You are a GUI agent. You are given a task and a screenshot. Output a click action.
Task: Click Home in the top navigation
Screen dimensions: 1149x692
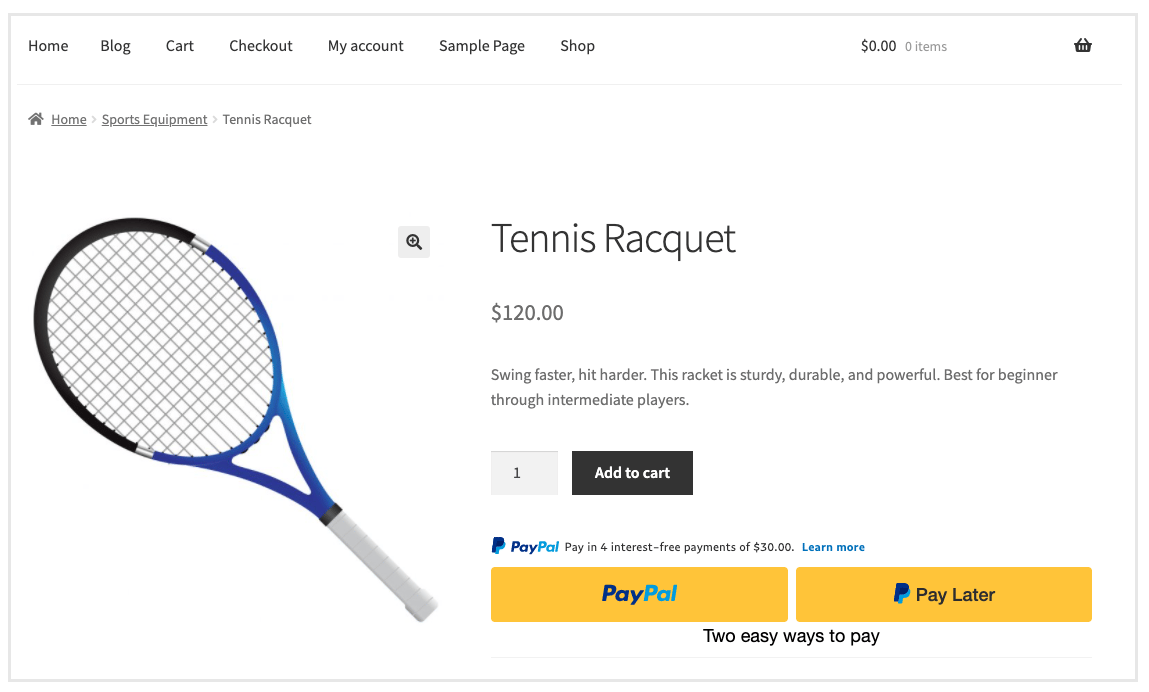(x=48, y=46)
